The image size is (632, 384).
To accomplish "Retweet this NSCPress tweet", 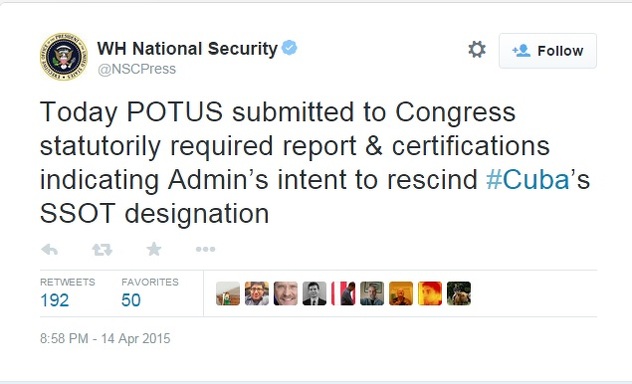I will [102, 250].
